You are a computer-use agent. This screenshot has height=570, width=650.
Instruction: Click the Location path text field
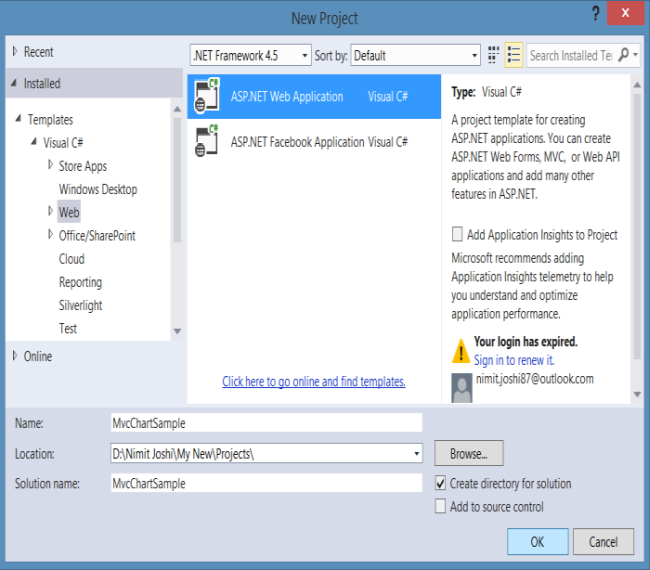tap(261, 454)
